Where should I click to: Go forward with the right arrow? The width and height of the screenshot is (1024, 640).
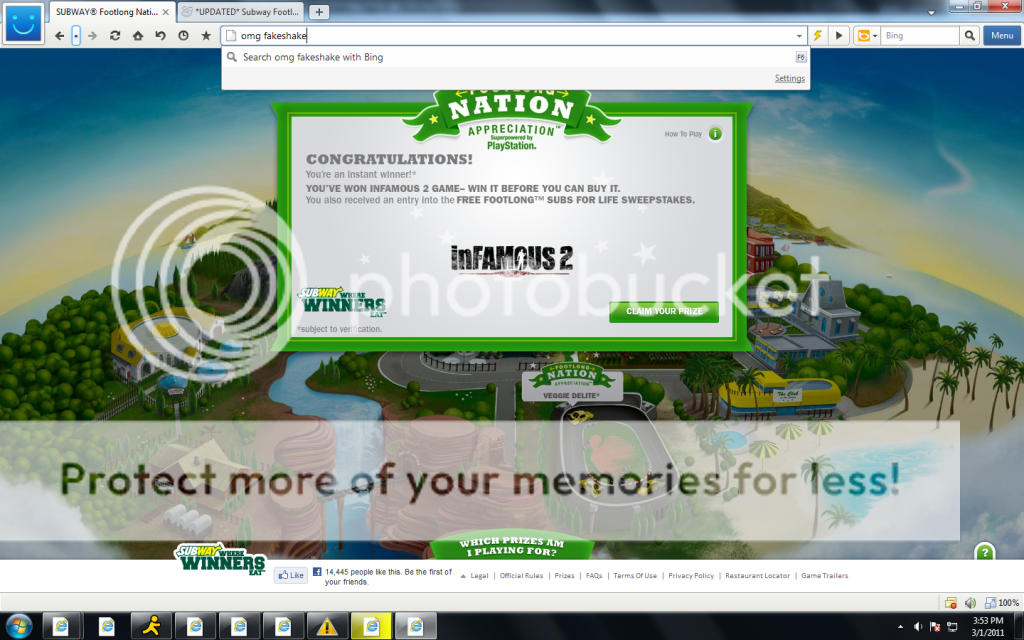pos(92,36)
